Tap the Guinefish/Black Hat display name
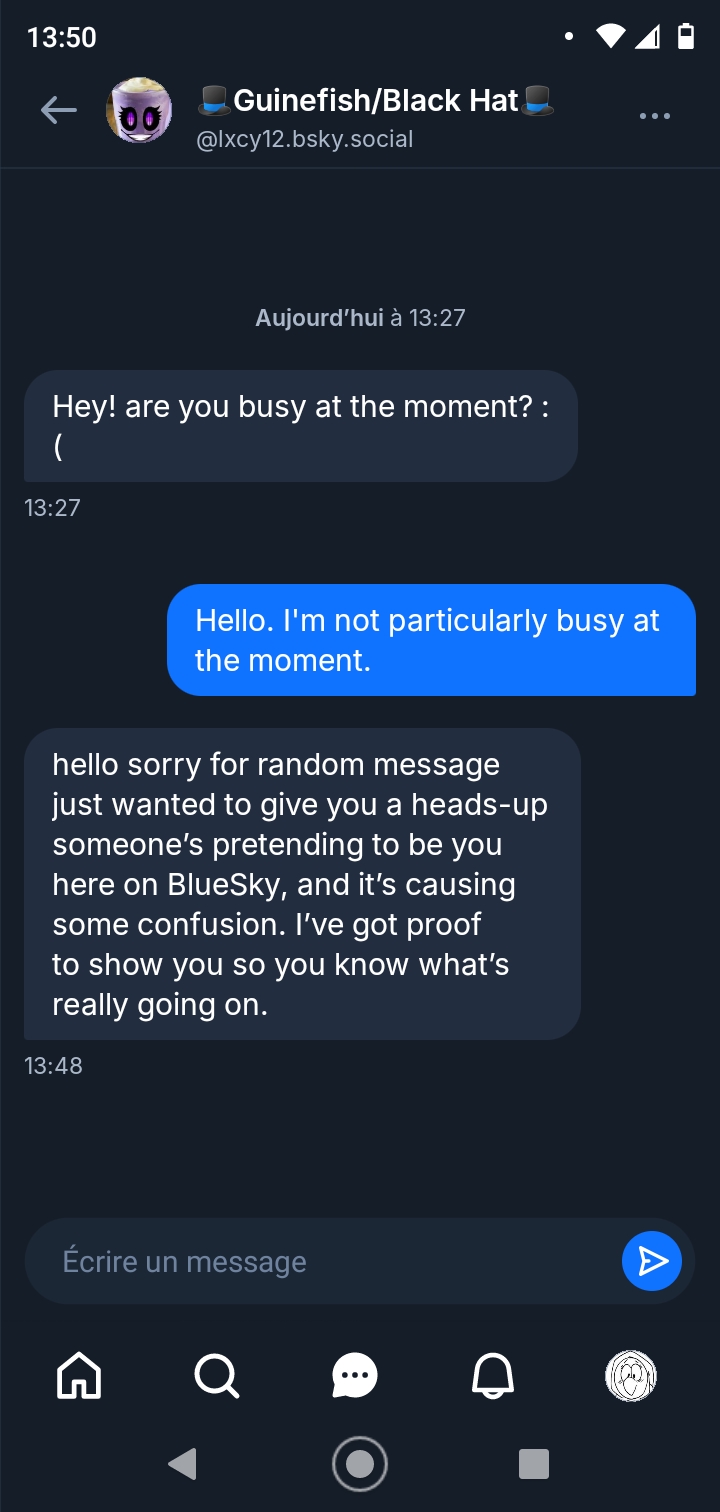 pyautogui.click(x=376, y=100)
